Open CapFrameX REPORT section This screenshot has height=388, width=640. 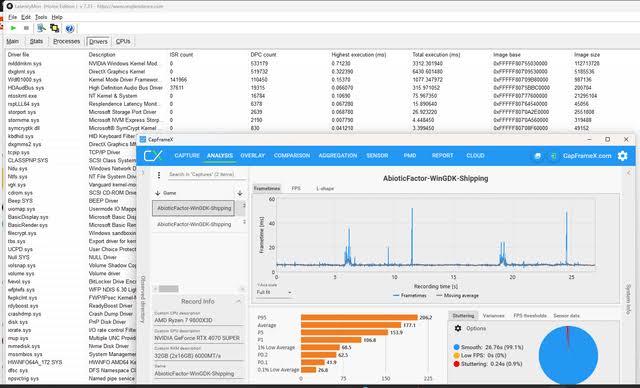tap(442, 155)
